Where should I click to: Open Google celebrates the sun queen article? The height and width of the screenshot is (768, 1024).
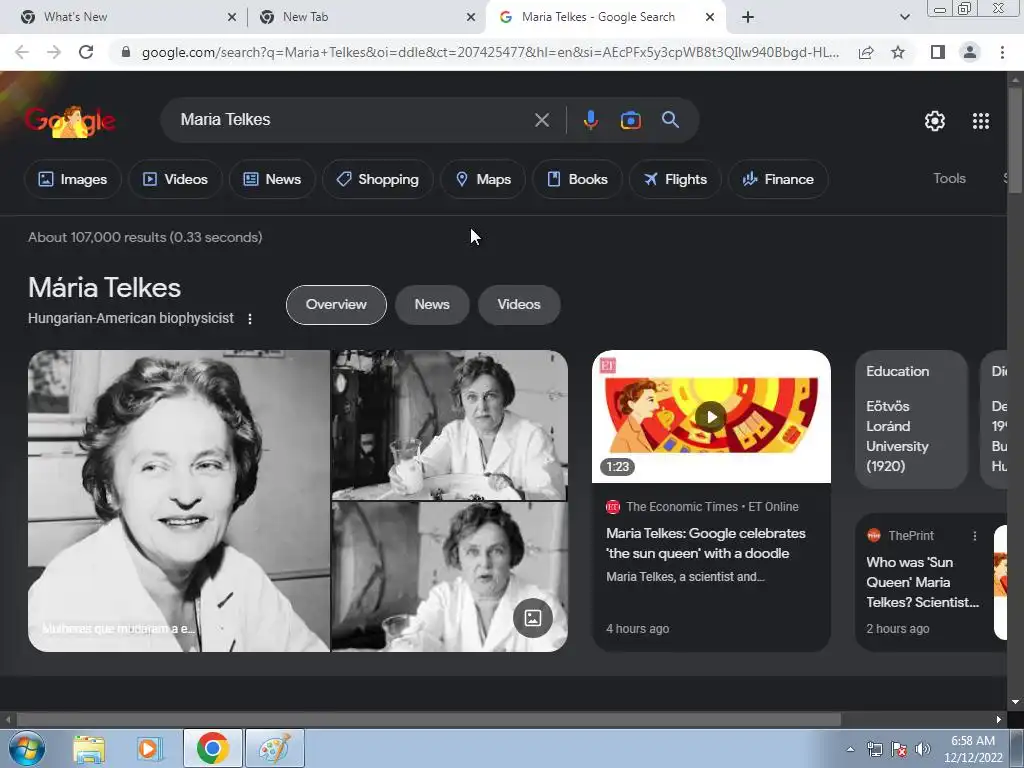tap(705, 543)
